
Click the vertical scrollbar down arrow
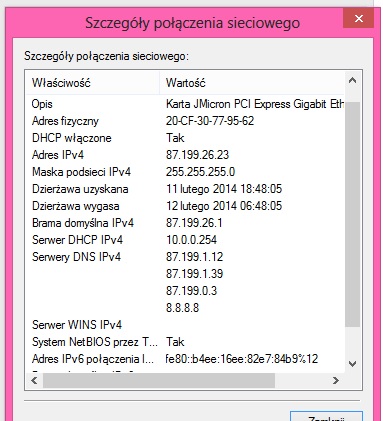352,364
